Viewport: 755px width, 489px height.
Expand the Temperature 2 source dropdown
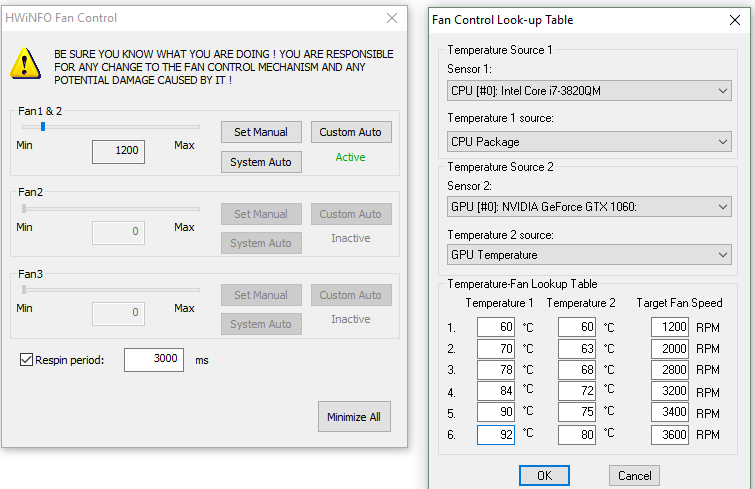tap(589, 256)
